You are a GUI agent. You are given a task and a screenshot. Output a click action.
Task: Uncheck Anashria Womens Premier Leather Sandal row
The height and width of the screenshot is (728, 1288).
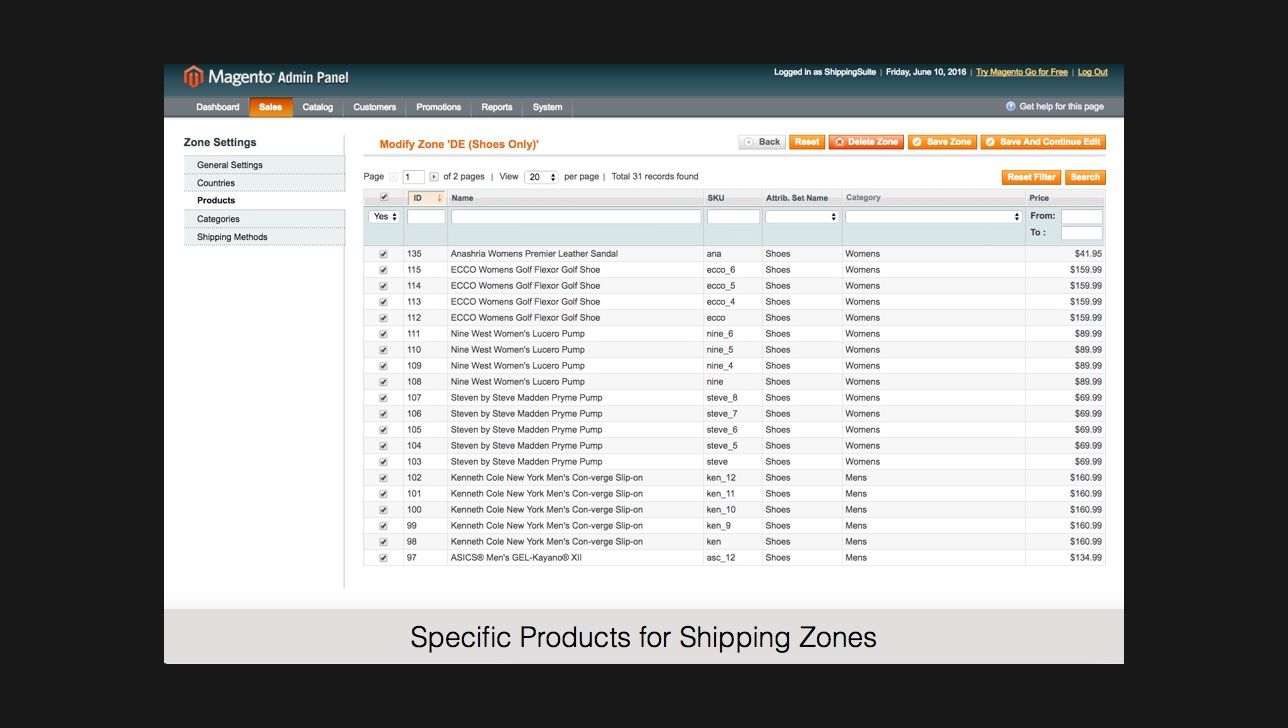(x=383, y=254)
